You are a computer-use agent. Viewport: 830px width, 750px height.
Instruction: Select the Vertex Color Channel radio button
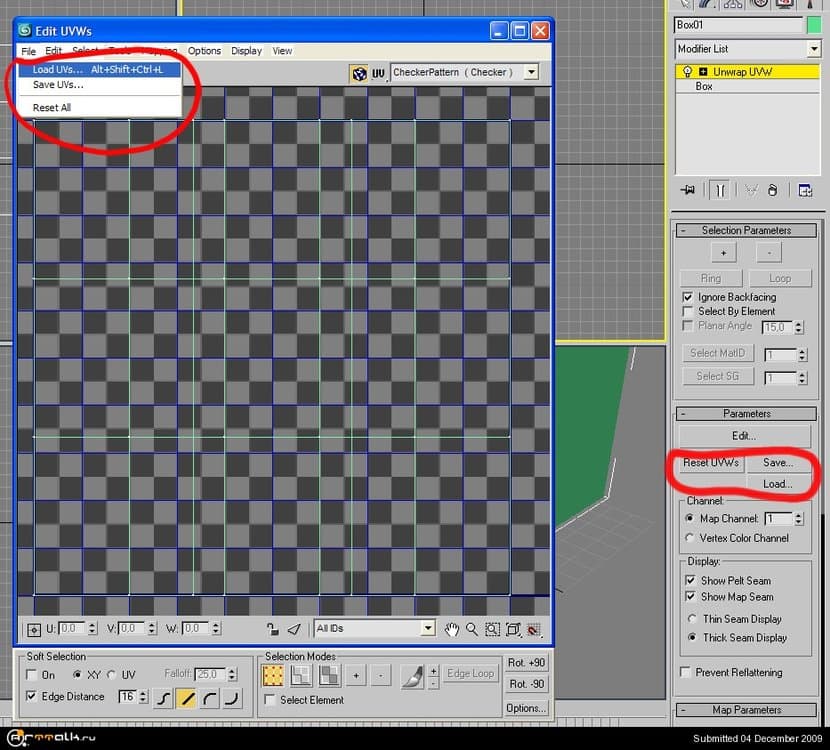click(690, 538)
